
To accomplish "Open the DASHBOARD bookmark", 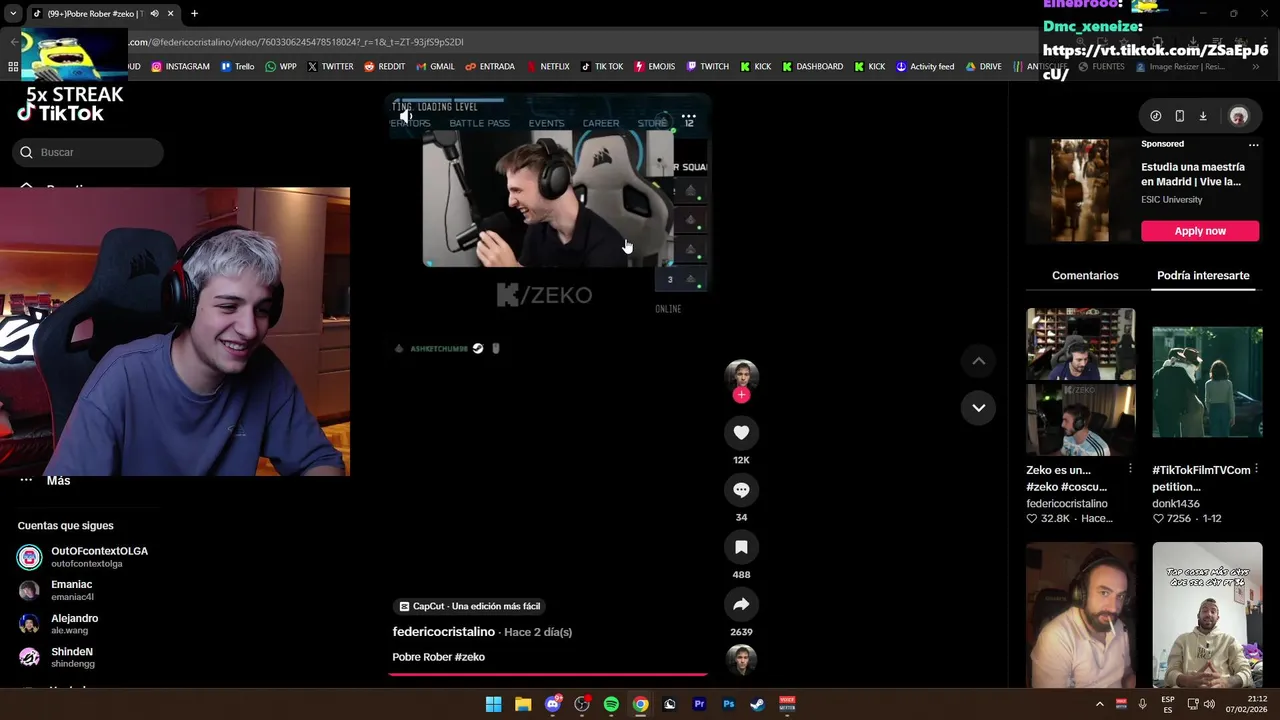I will coord(812,67).
